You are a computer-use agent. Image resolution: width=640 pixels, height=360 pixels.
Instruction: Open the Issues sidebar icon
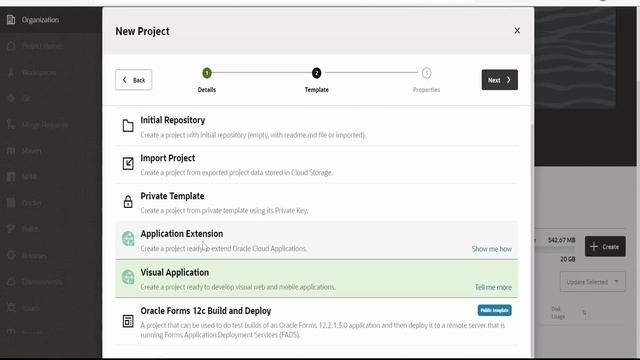(11, 307)
